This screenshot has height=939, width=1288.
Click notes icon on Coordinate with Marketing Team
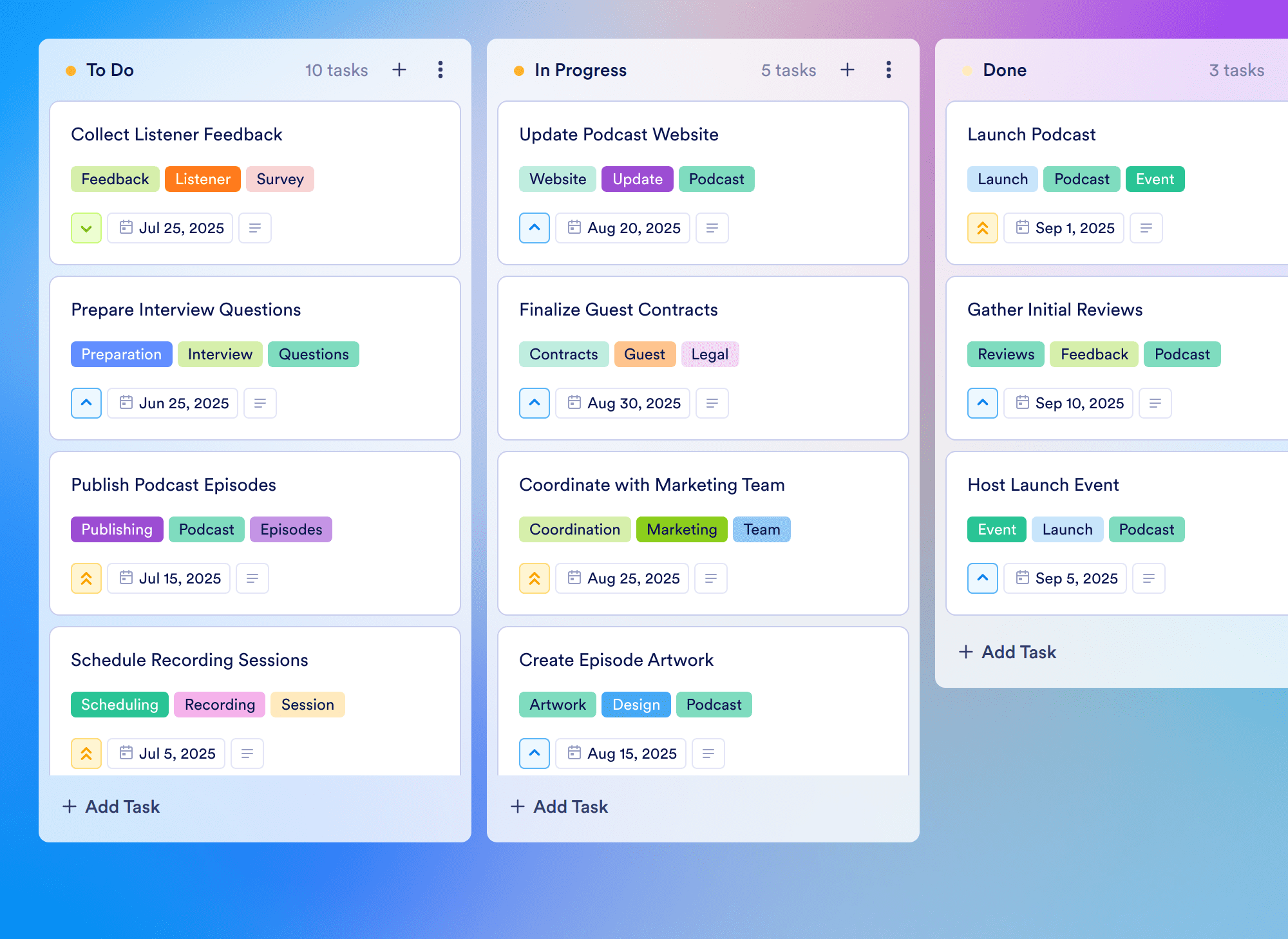tap(711, 578)
